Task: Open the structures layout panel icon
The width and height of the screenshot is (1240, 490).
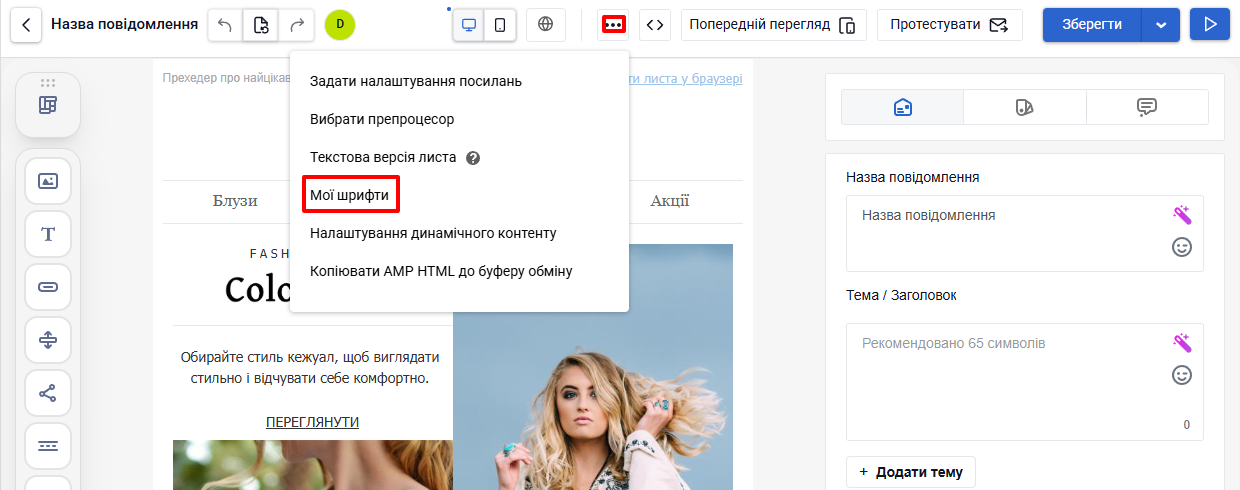Action: pos(48,105)
